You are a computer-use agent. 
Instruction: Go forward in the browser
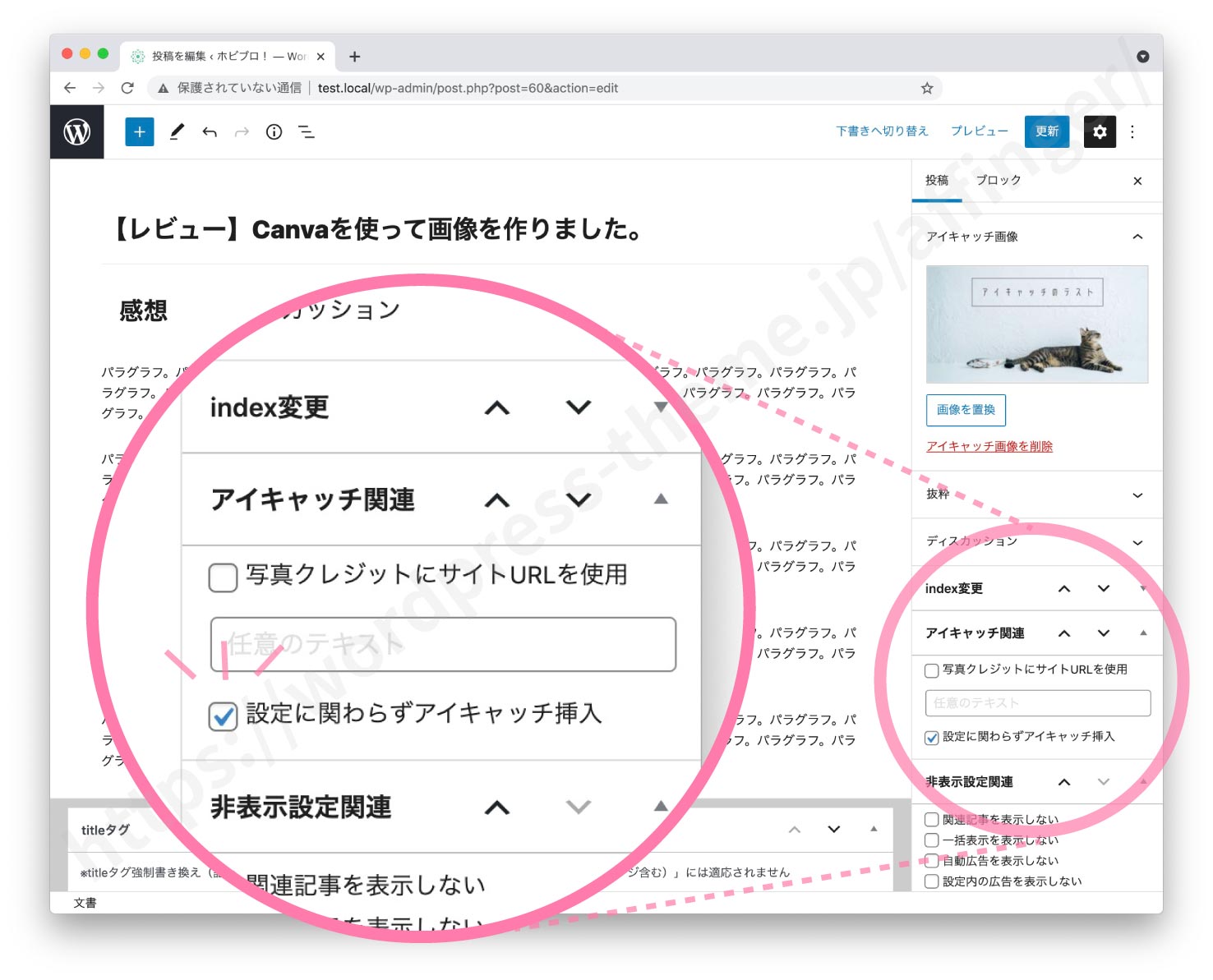pyautogui.click(x=99, y=88)
